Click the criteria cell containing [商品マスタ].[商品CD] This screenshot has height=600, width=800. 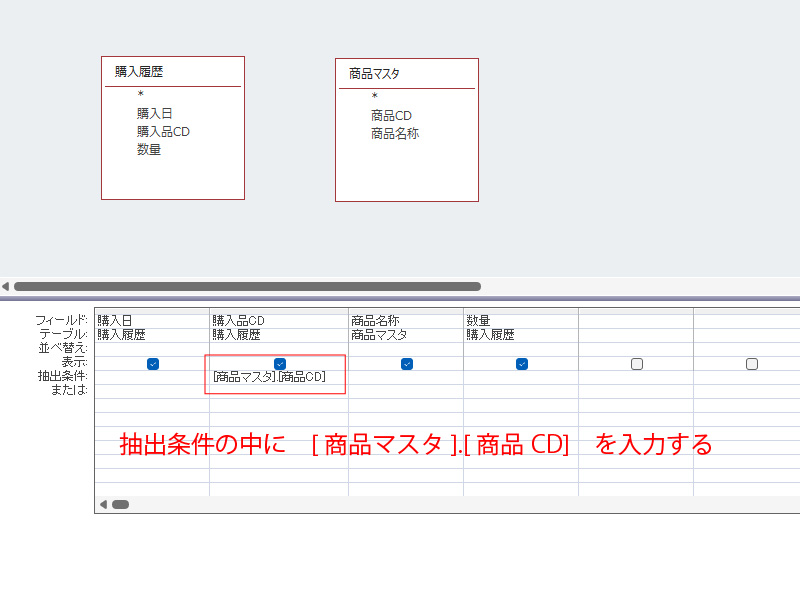(x=270, y=377)
